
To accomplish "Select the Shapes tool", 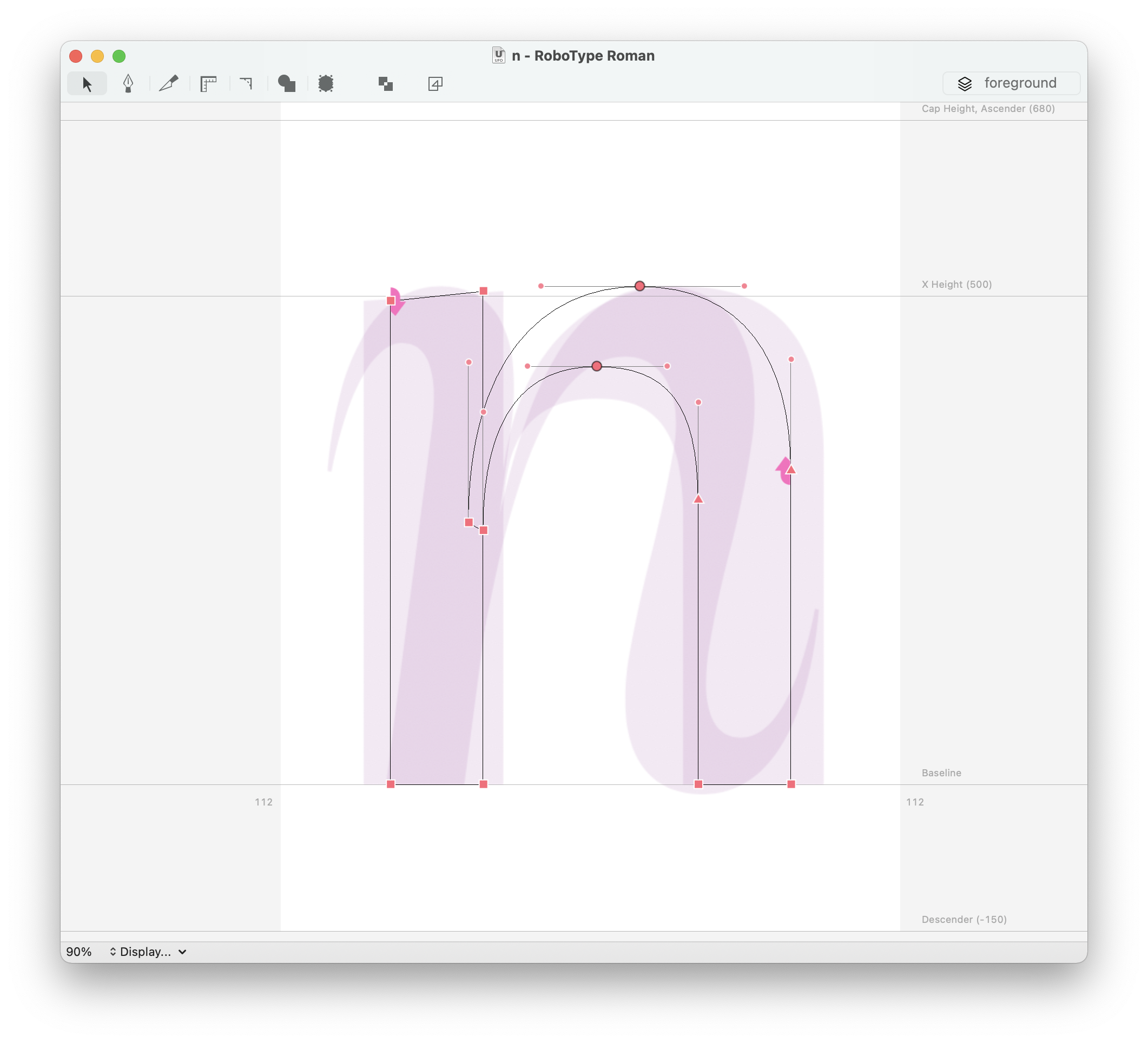I will [x=286, y=84].
